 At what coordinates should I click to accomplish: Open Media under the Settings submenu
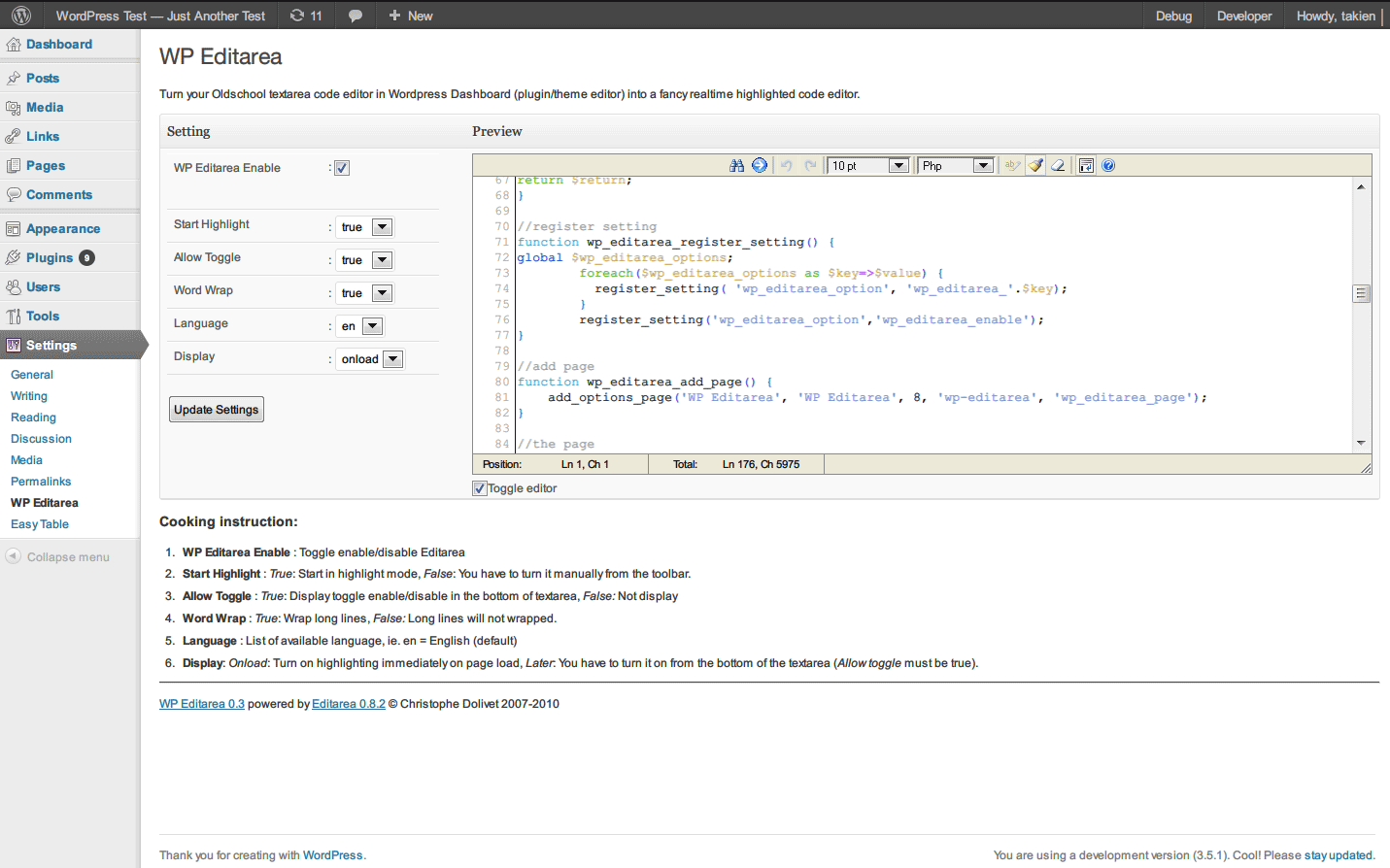27,460
